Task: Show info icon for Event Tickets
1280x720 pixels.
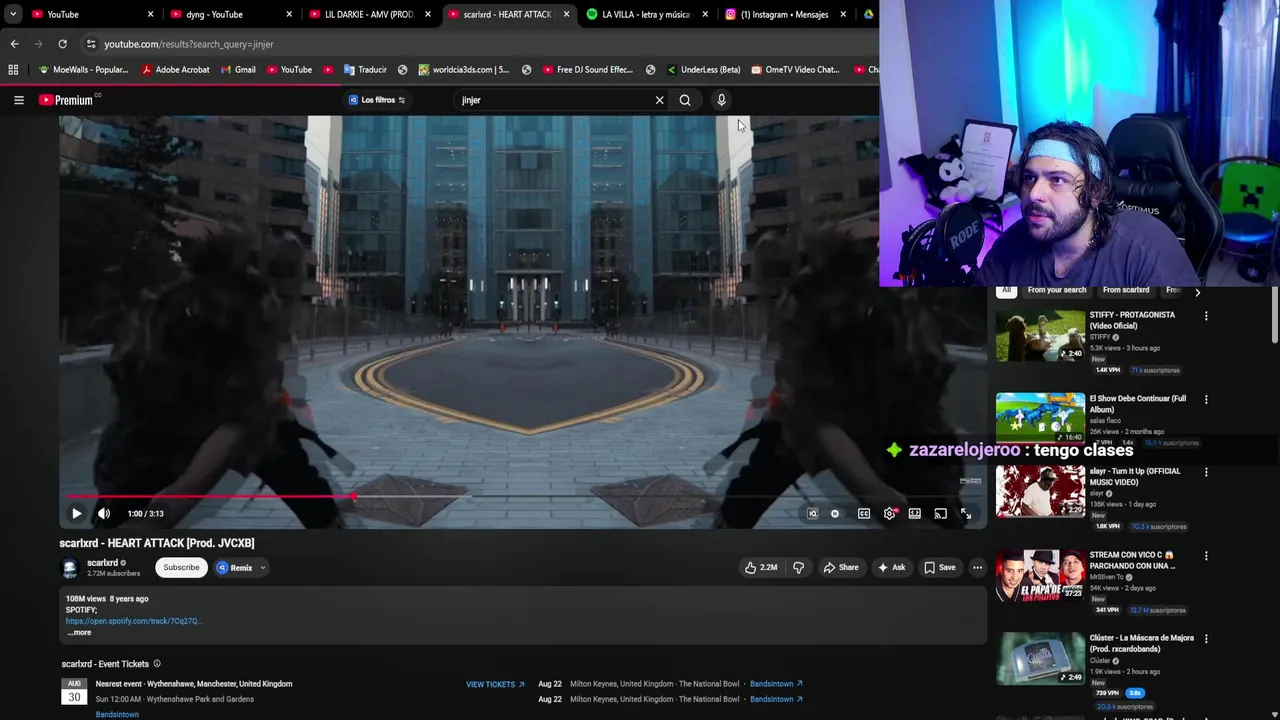Action: coord(156,664)
